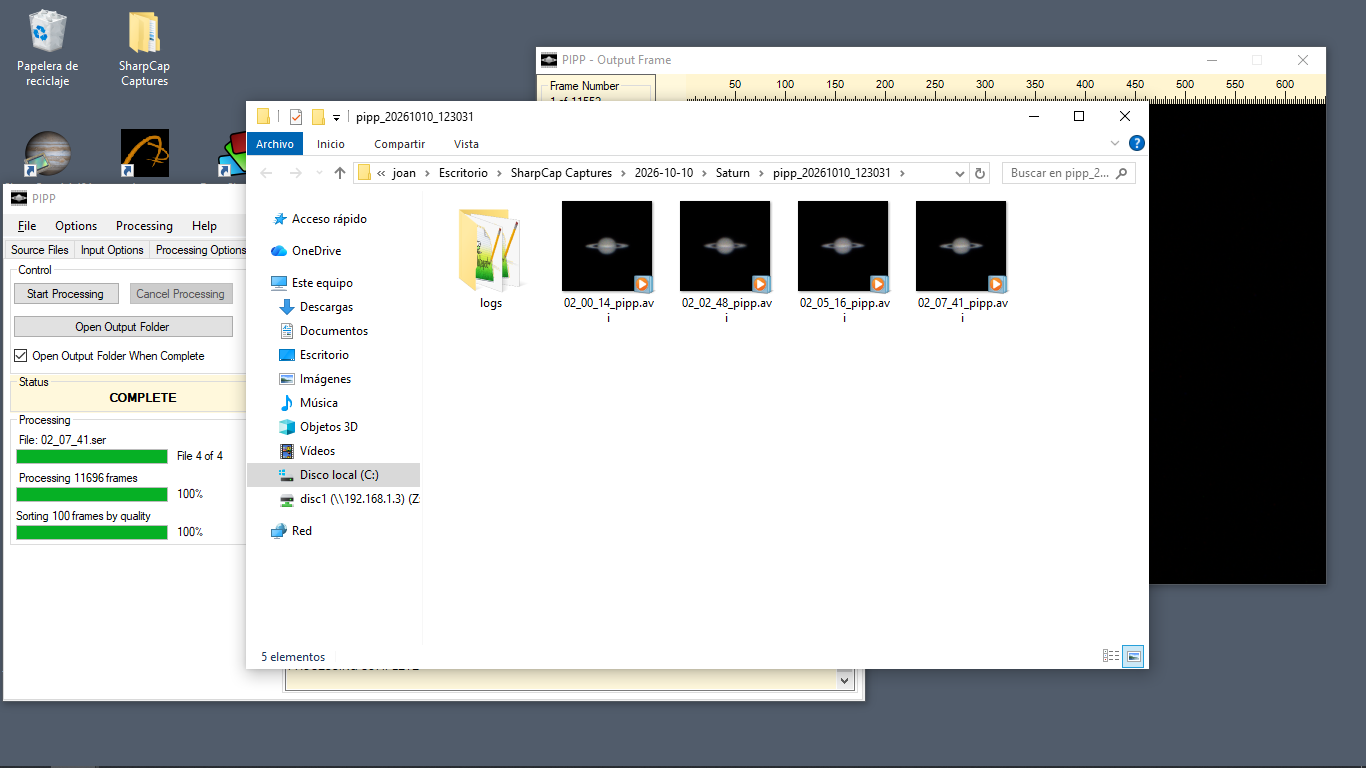Click the PIPP log scrollbar down arrow
Image resolution: width=1366 pixels, height=768 pixels.
pyautogui.click(x=845, y=681)
